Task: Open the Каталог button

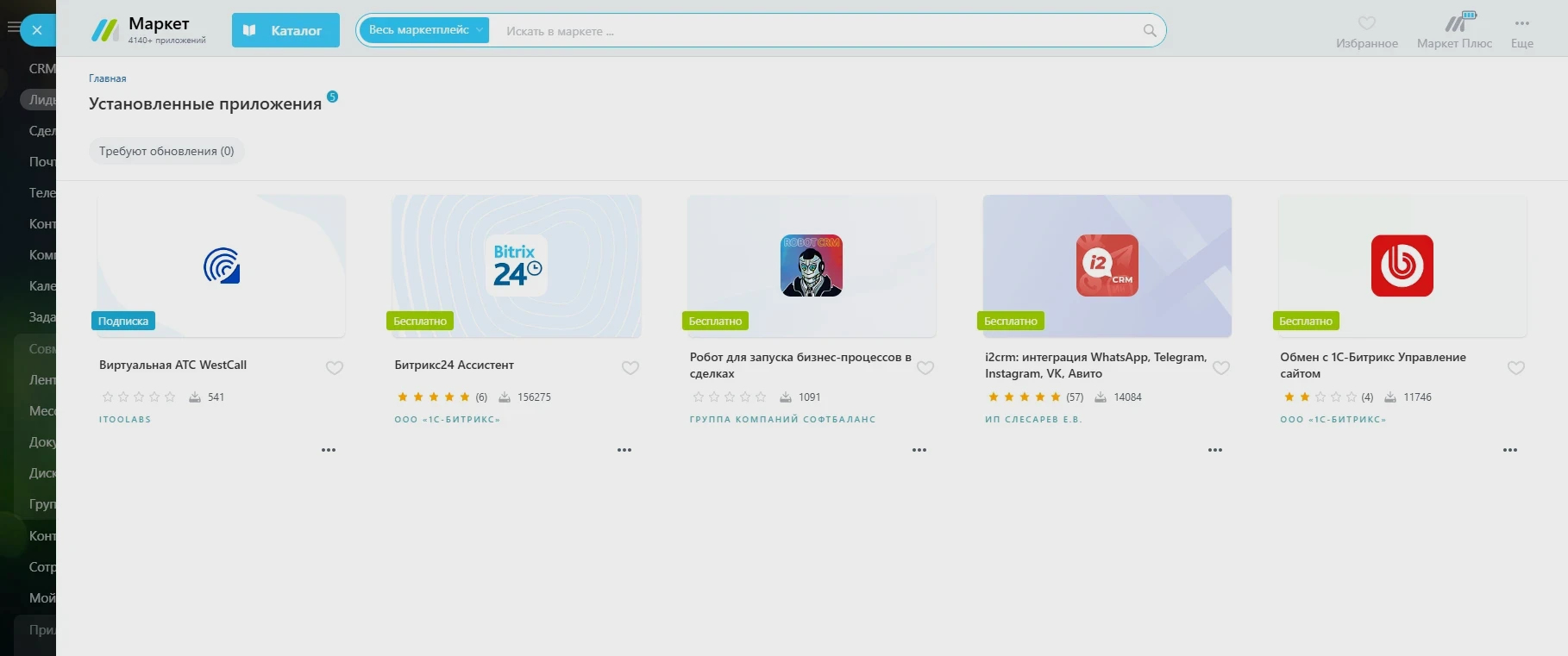Action: (x=285, y=30)
